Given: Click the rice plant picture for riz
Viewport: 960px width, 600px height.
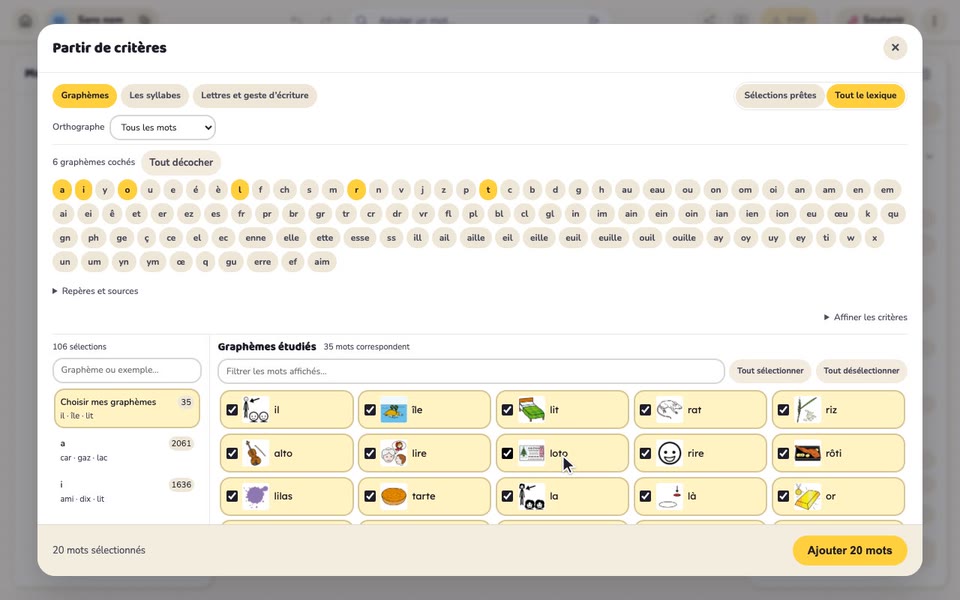Looking at the screenshot, I should pyautogui.click(x=808, y=410).
